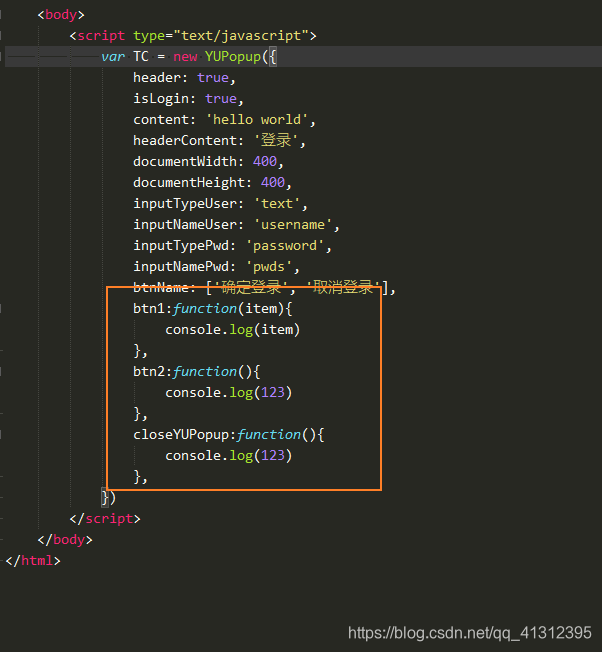This screenshot has height=652, width=602.
Task: Click the opening script tag
Action: (x=193, y=36)
